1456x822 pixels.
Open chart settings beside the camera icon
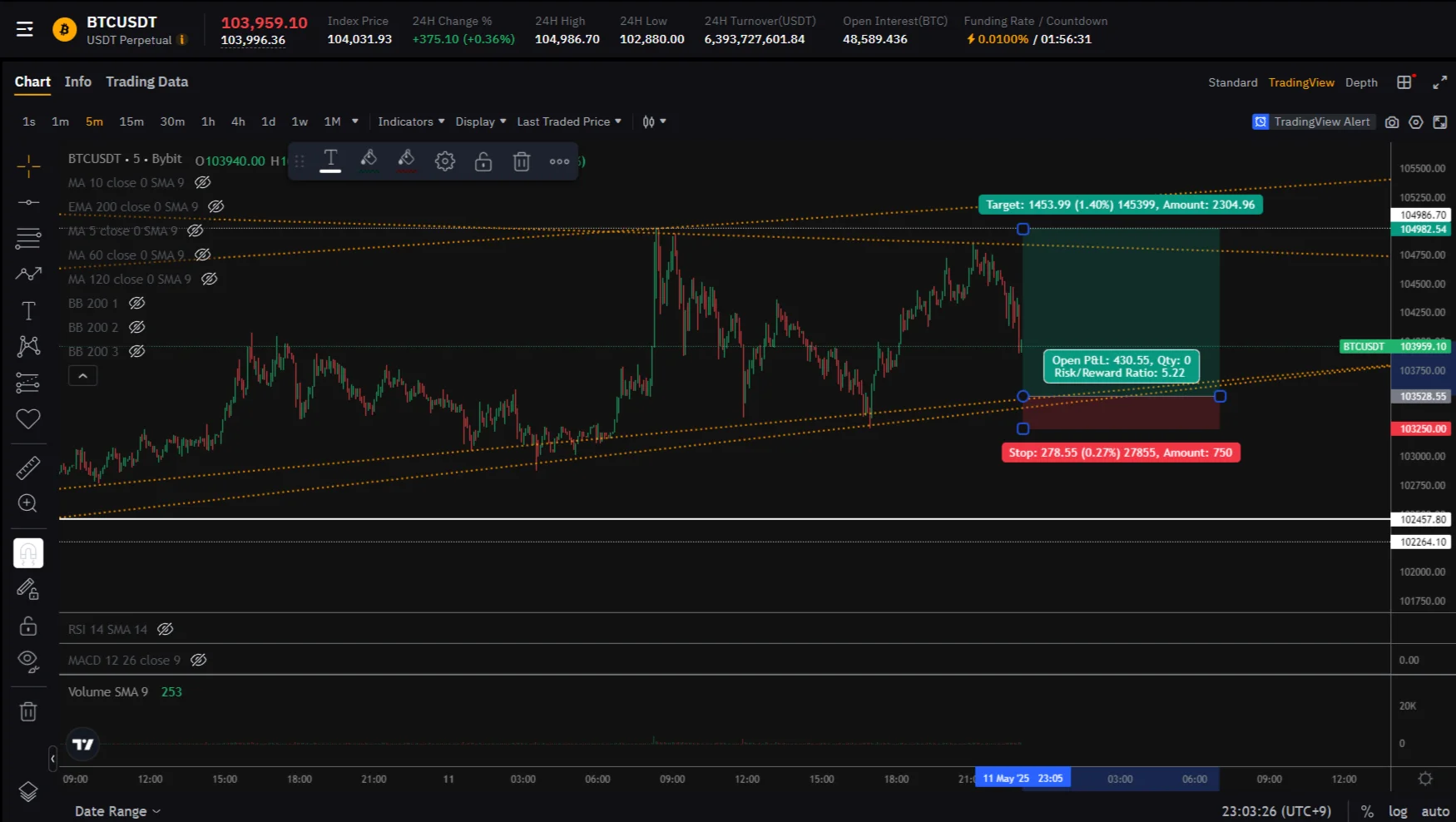click(x=1416, y=122)
